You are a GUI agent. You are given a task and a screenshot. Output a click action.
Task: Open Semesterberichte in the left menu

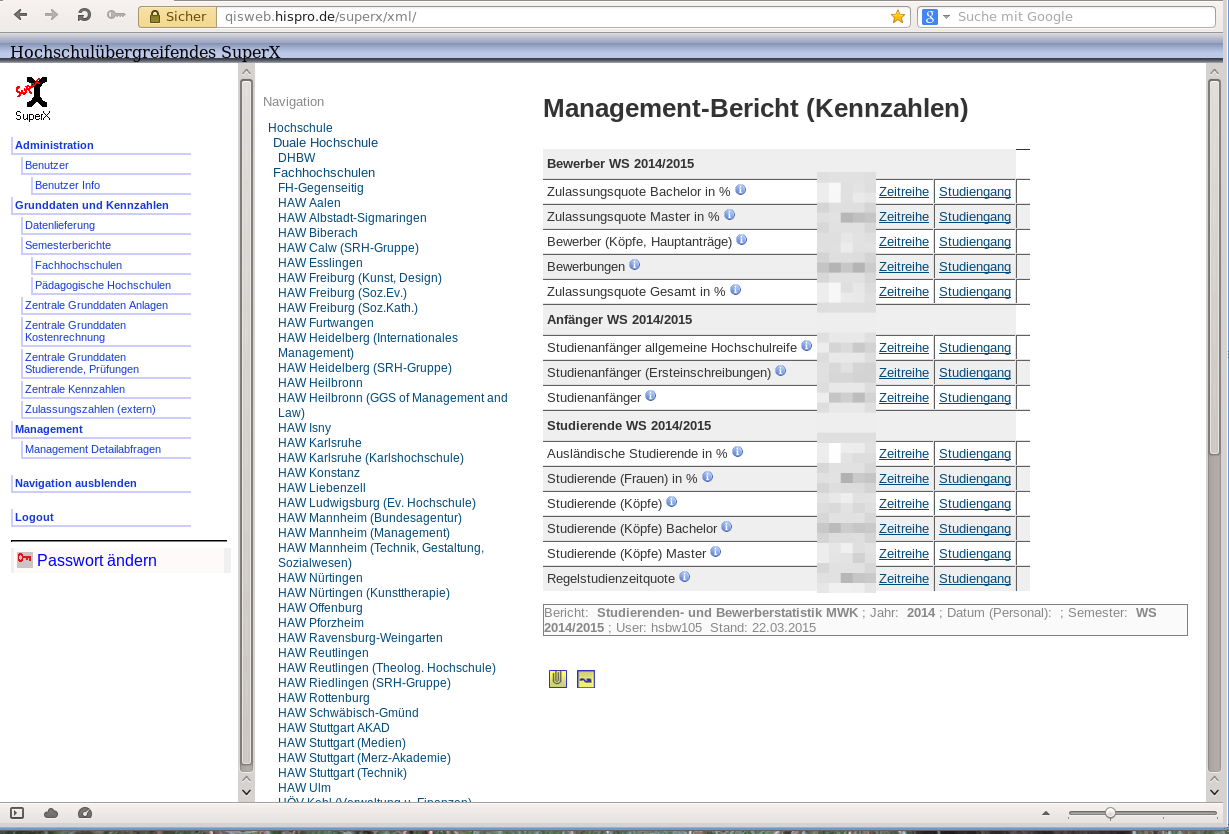coord(68,245)
